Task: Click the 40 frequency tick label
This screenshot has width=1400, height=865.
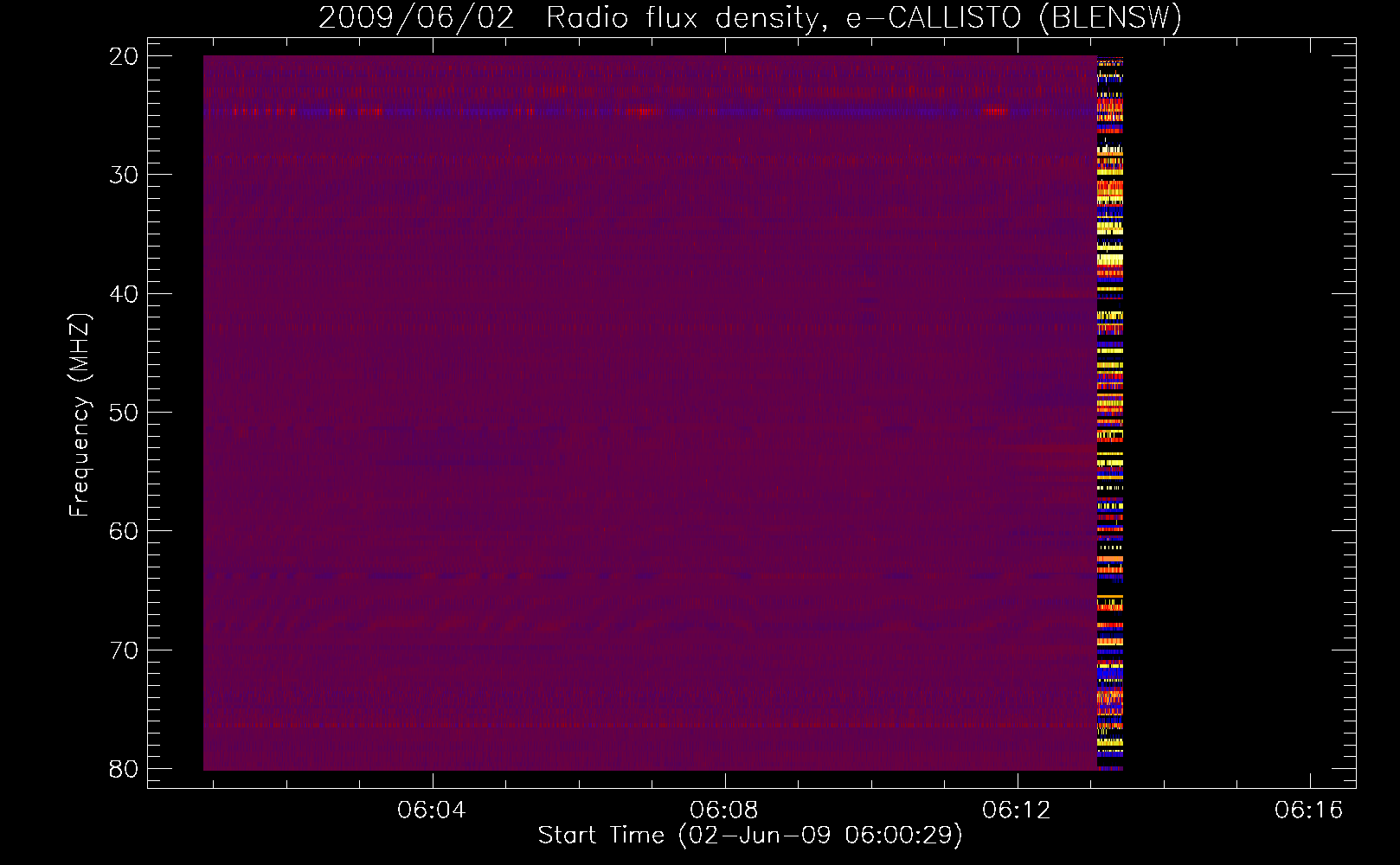Action: coord(124,294)
